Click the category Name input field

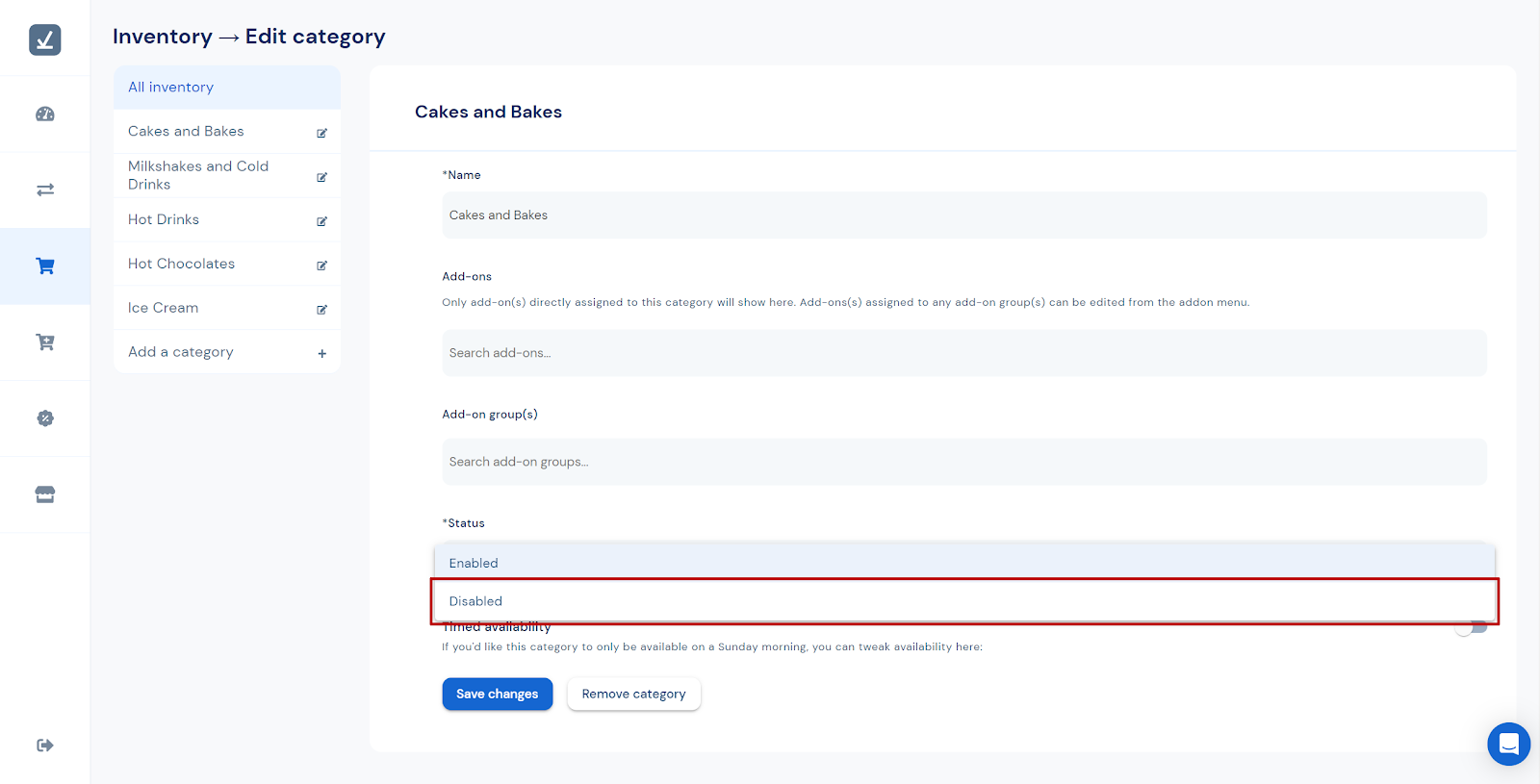point(962,215)
